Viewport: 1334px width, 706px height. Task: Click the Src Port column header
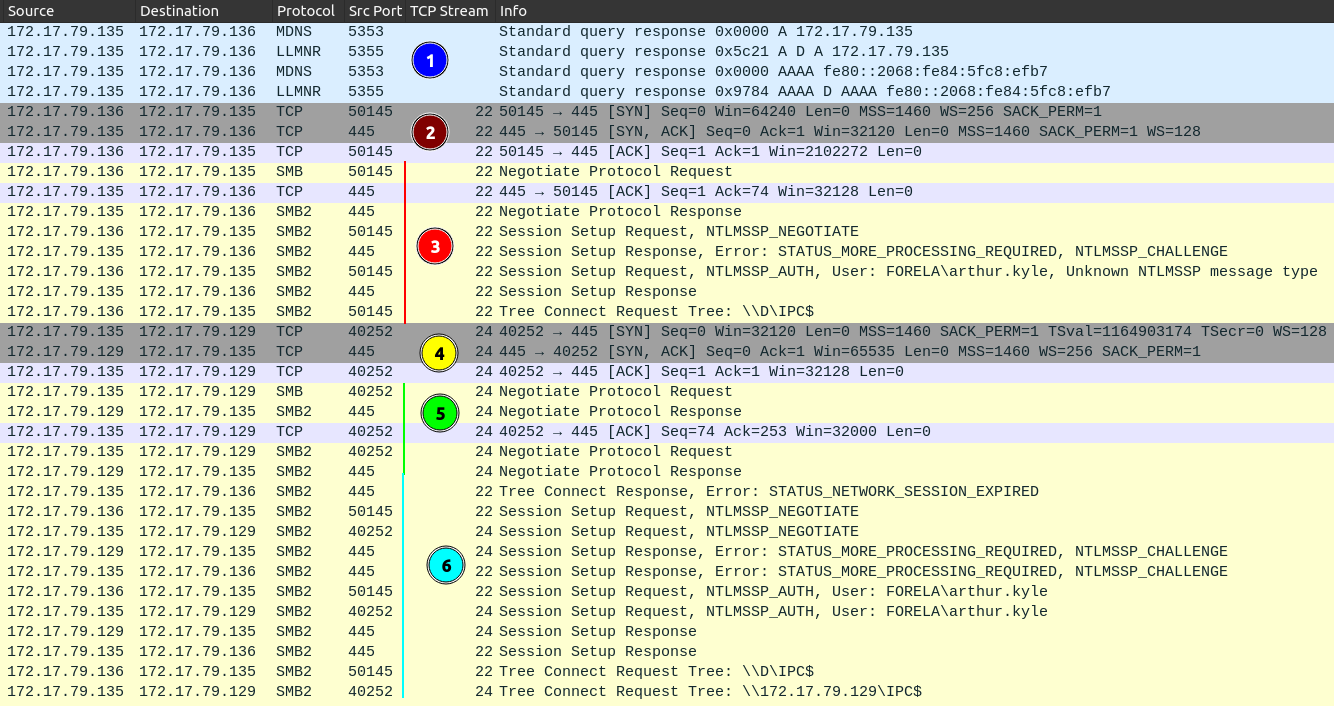click(x=374, y=11)
